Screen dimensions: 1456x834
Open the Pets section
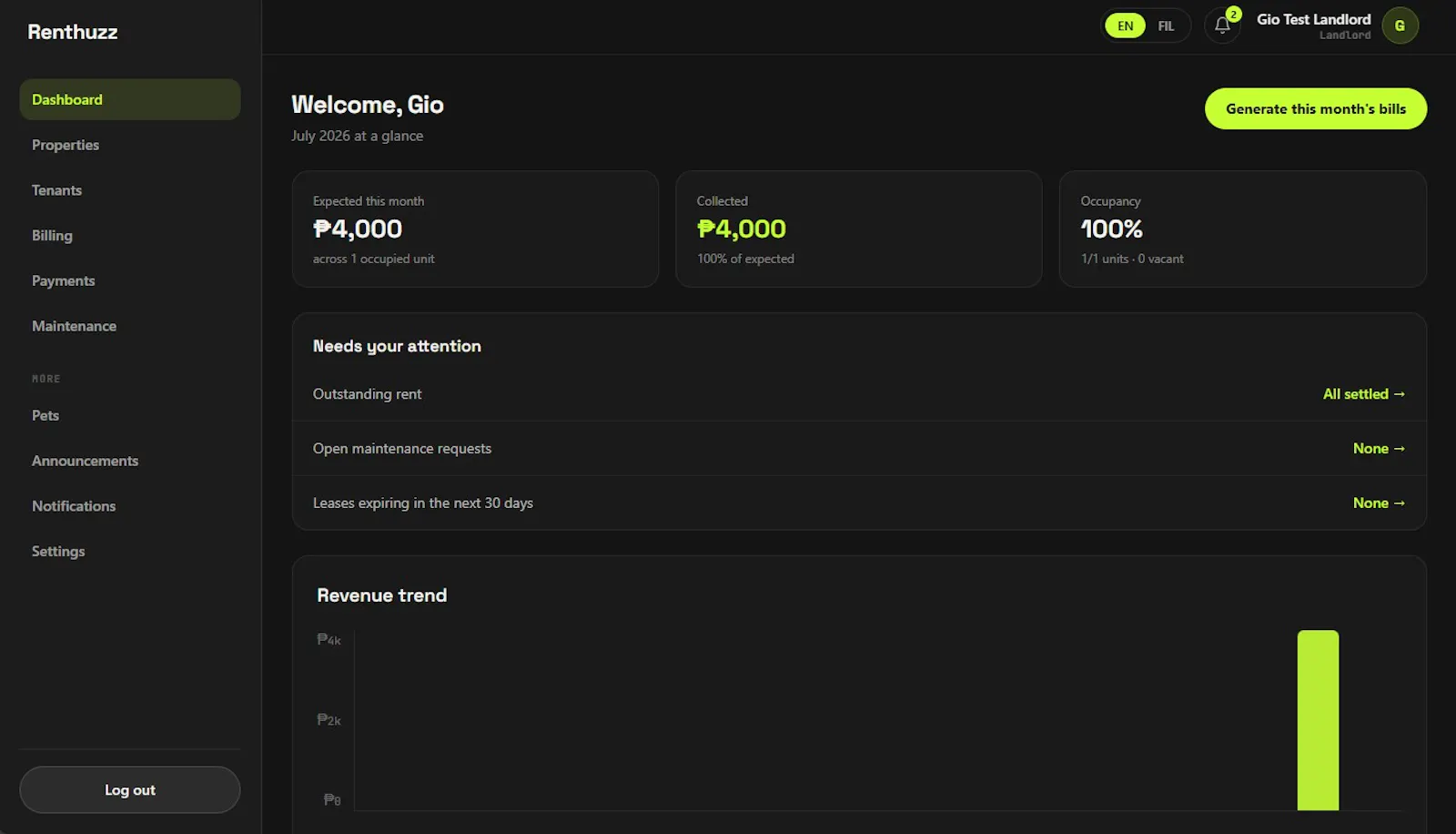tap(130, 415)
